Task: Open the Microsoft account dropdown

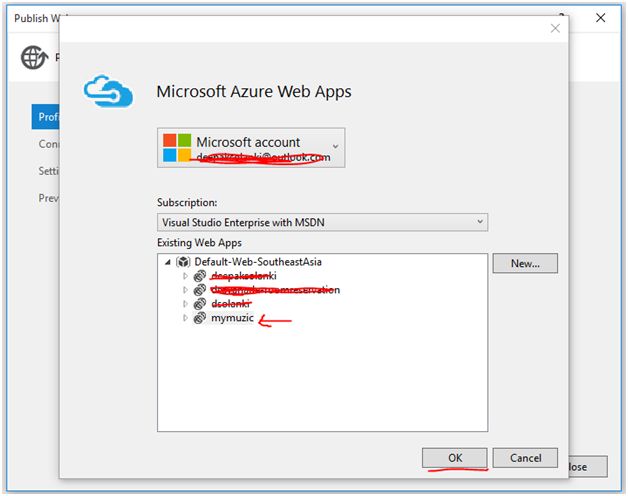Action: (x=251, y=148)
